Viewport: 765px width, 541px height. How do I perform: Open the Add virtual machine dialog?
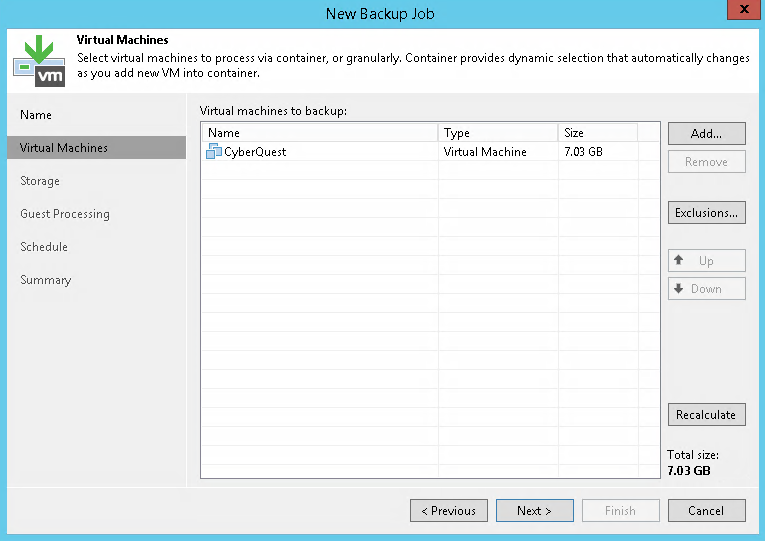click(706, 133)
